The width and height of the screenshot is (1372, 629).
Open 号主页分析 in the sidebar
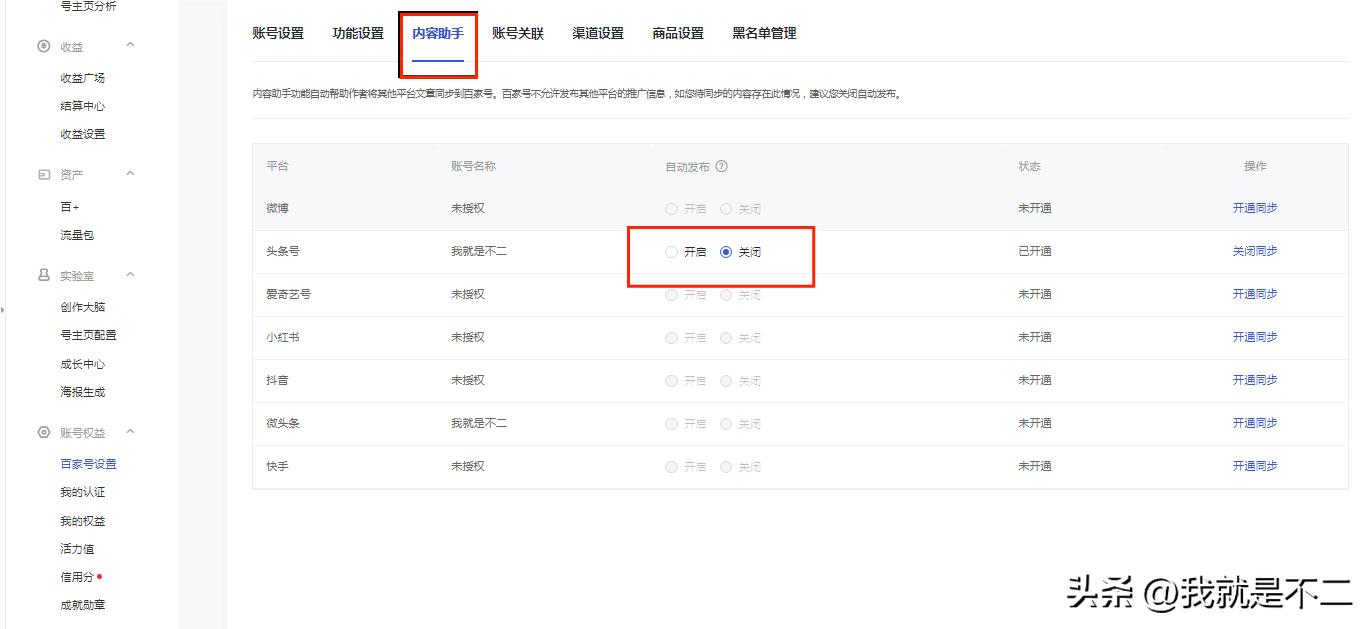click(x=88, y=6)
